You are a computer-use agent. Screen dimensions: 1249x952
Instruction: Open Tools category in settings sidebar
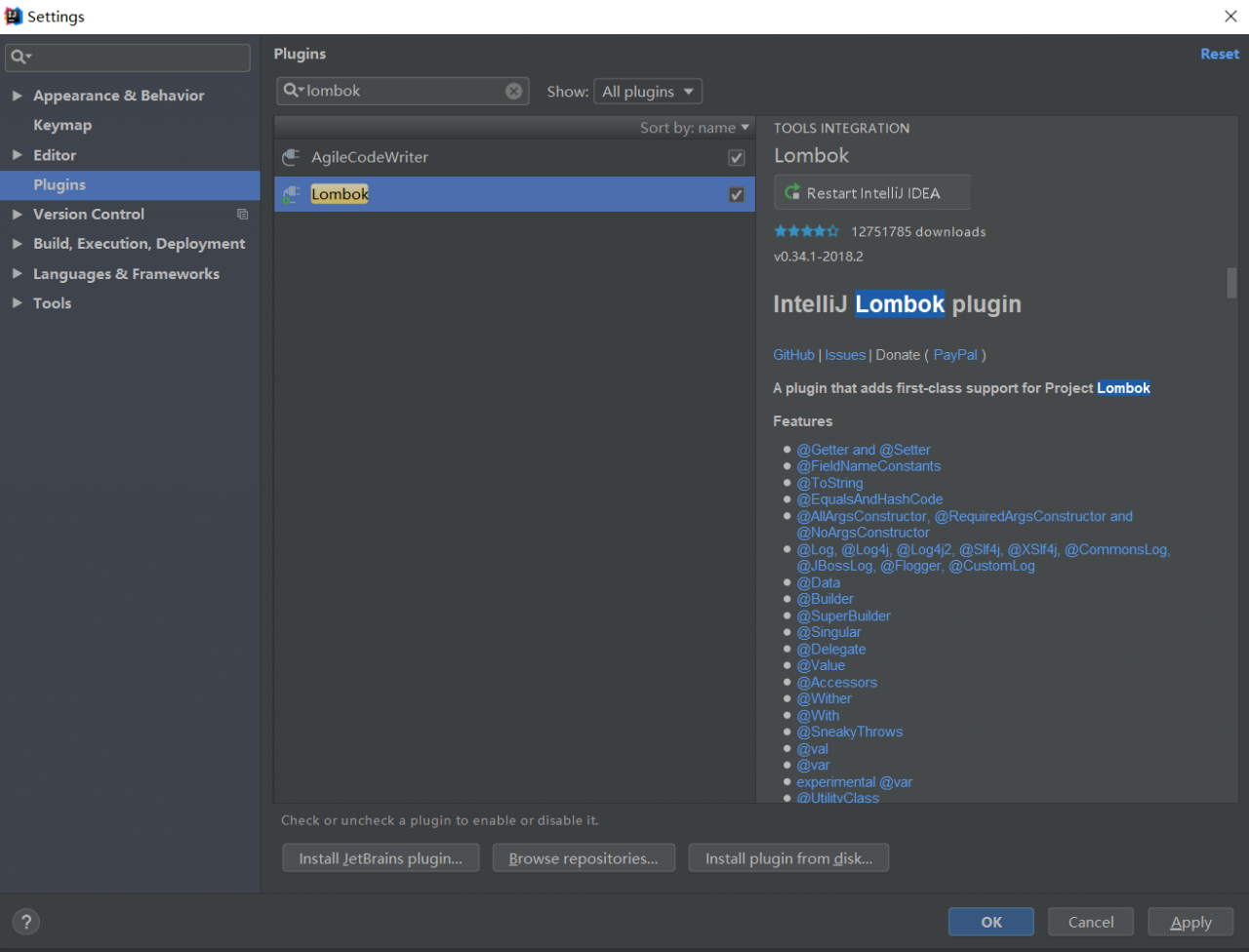[52, 303]
